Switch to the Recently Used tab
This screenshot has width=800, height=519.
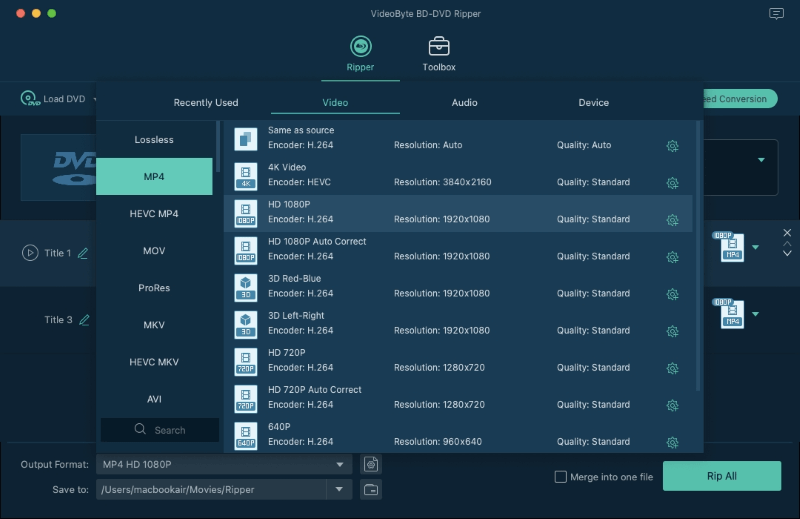pos(206,102)
